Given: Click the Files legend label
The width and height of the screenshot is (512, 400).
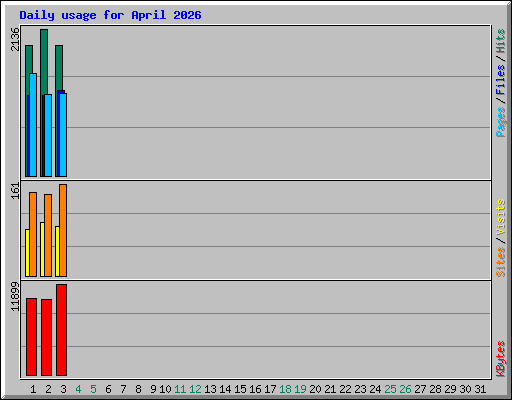Looking at the screenshot, I should (x=500, y=80).
